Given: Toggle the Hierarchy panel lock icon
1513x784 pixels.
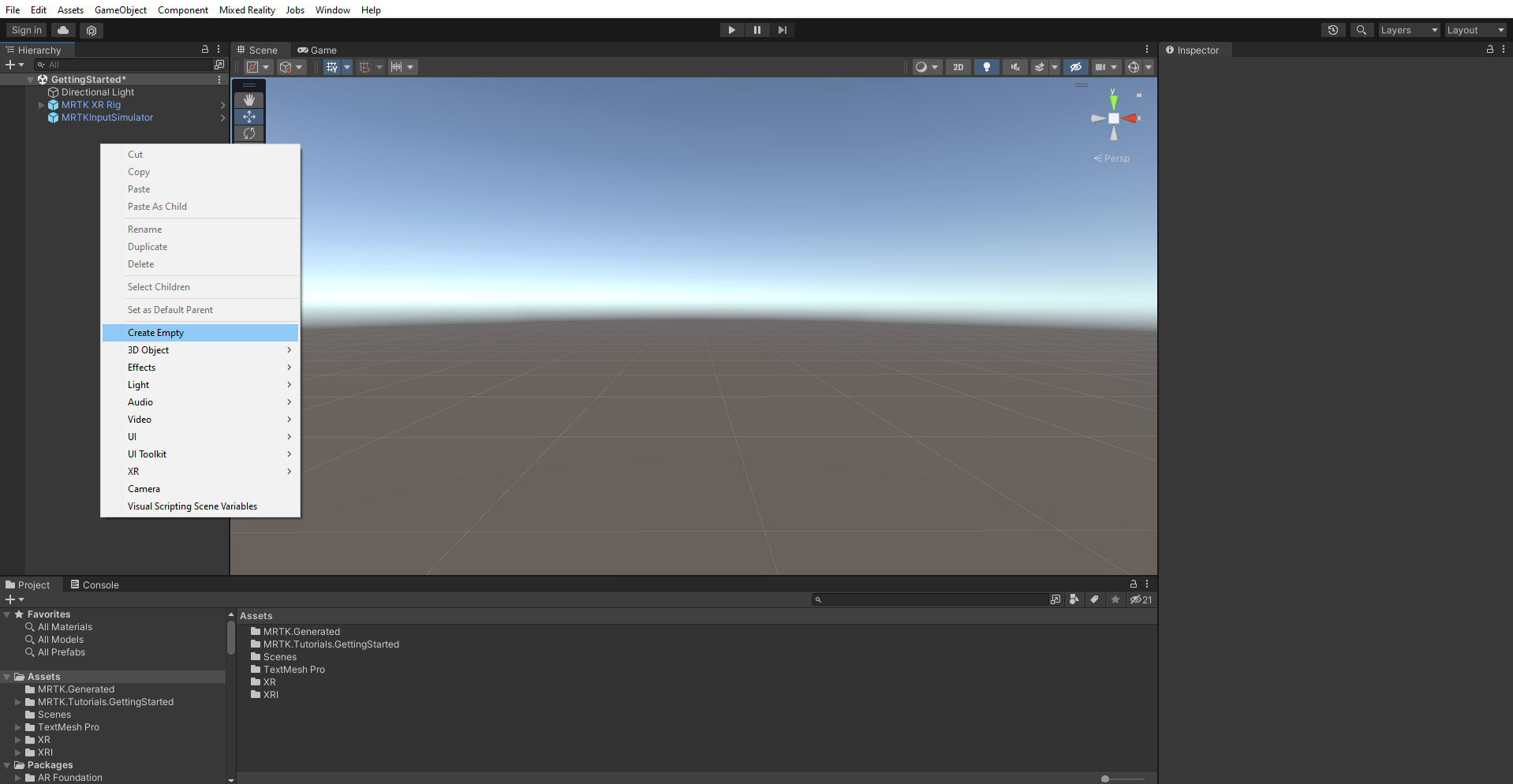Looking at the screenshot, I should coord(205,49).
